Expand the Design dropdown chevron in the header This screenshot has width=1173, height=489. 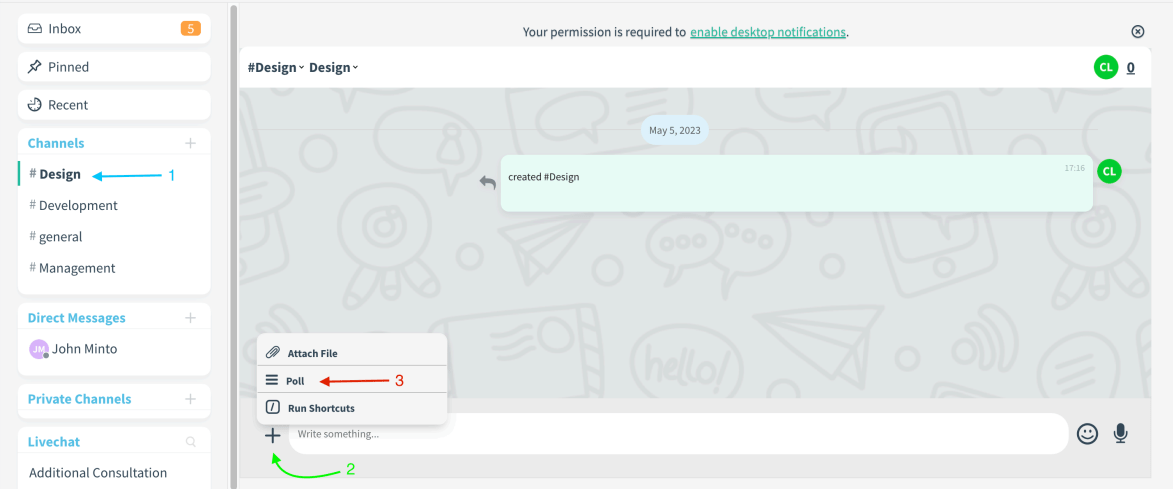coord(355,67)
